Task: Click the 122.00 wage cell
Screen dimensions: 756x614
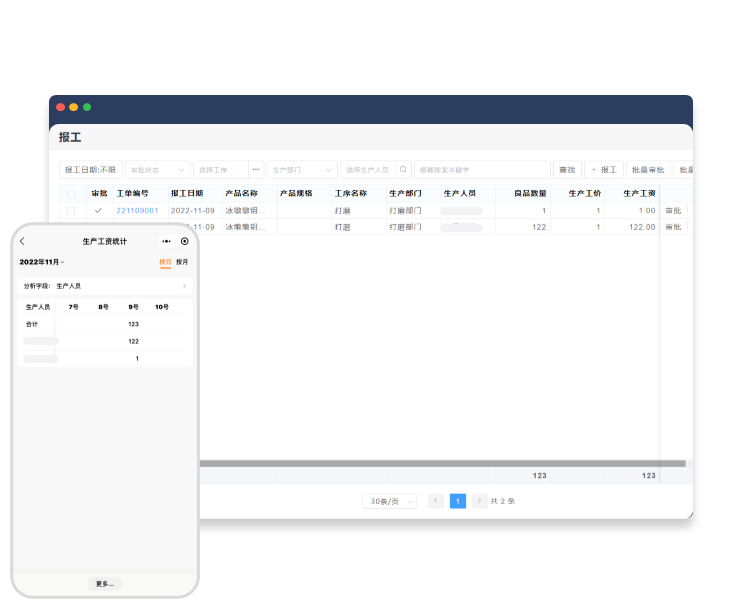Action: [x=642, y=227]
